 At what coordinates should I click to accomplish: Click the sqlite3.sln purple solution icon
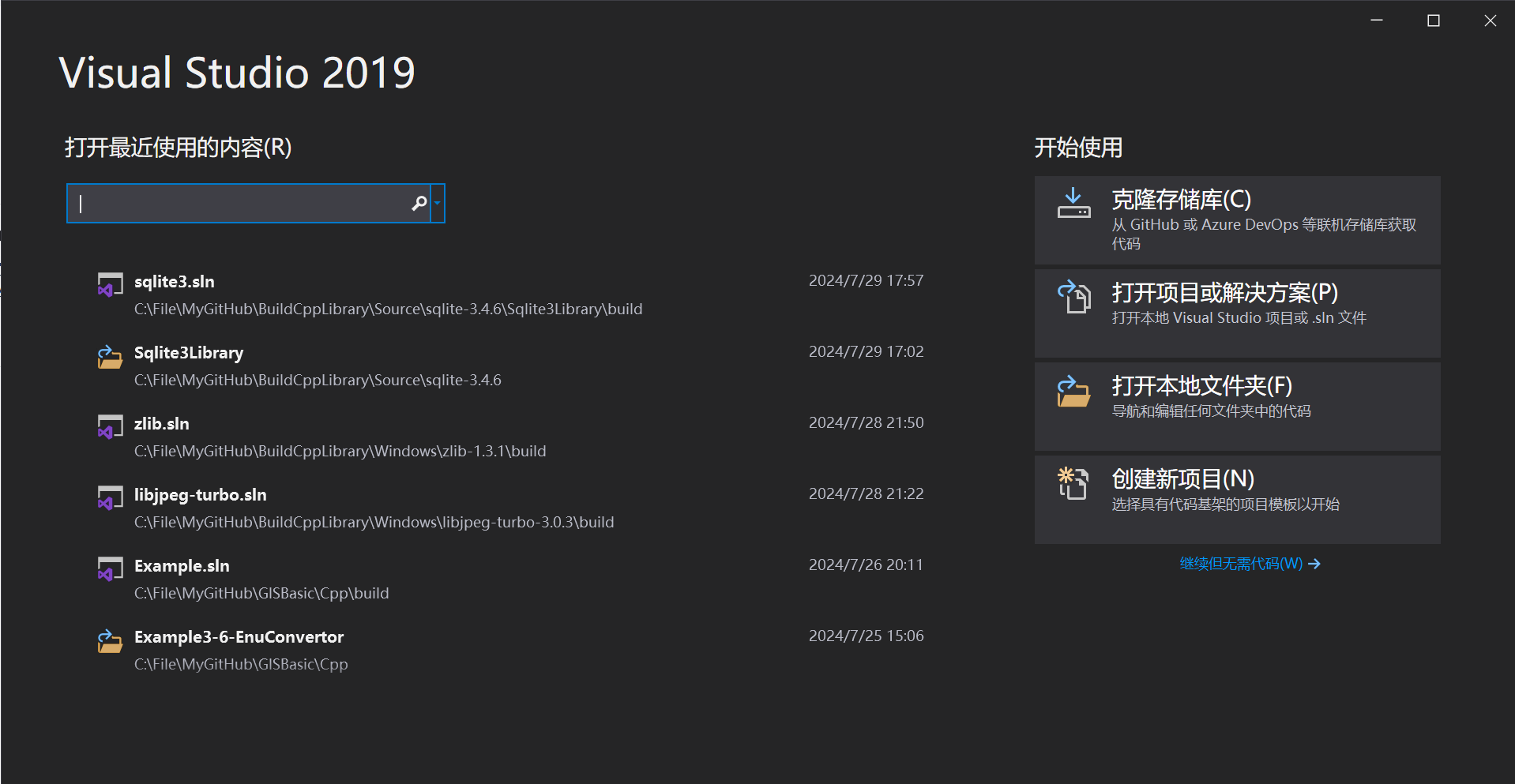click(x=110, y=284)
